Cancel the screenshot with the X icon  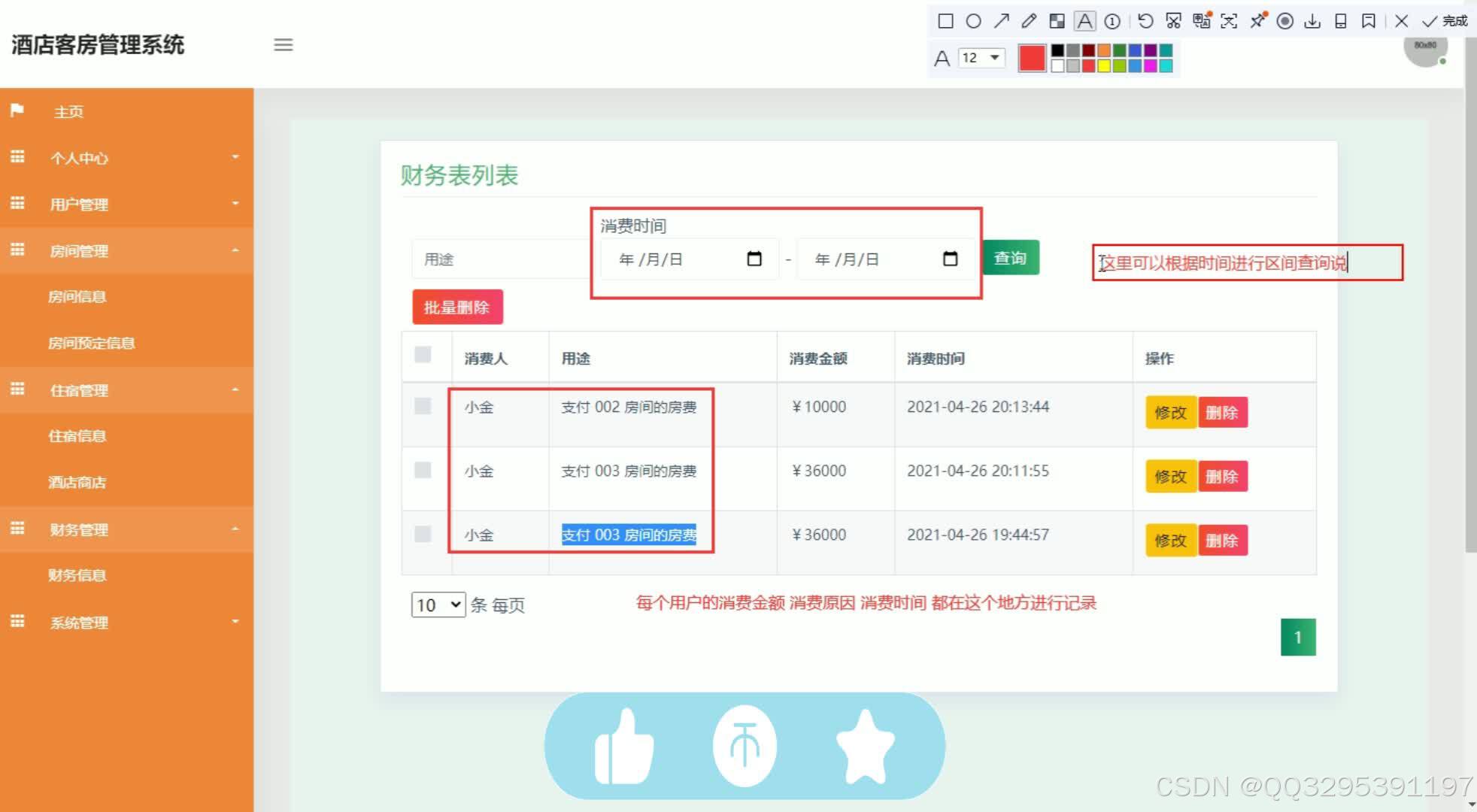(x=1401, y=21)
